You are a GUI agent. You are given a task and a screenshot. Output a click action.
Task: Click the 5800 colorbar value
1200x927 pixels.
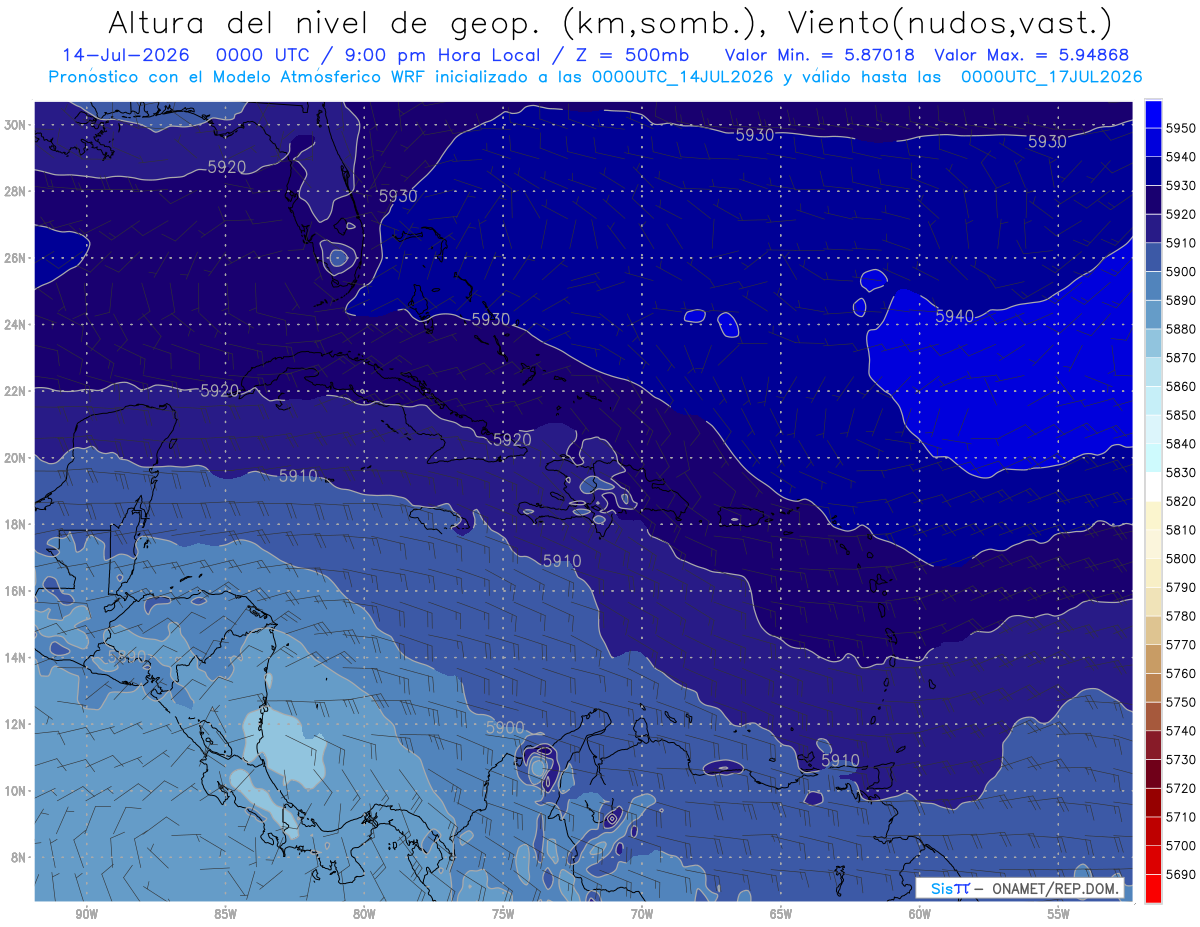point(1181,558)
